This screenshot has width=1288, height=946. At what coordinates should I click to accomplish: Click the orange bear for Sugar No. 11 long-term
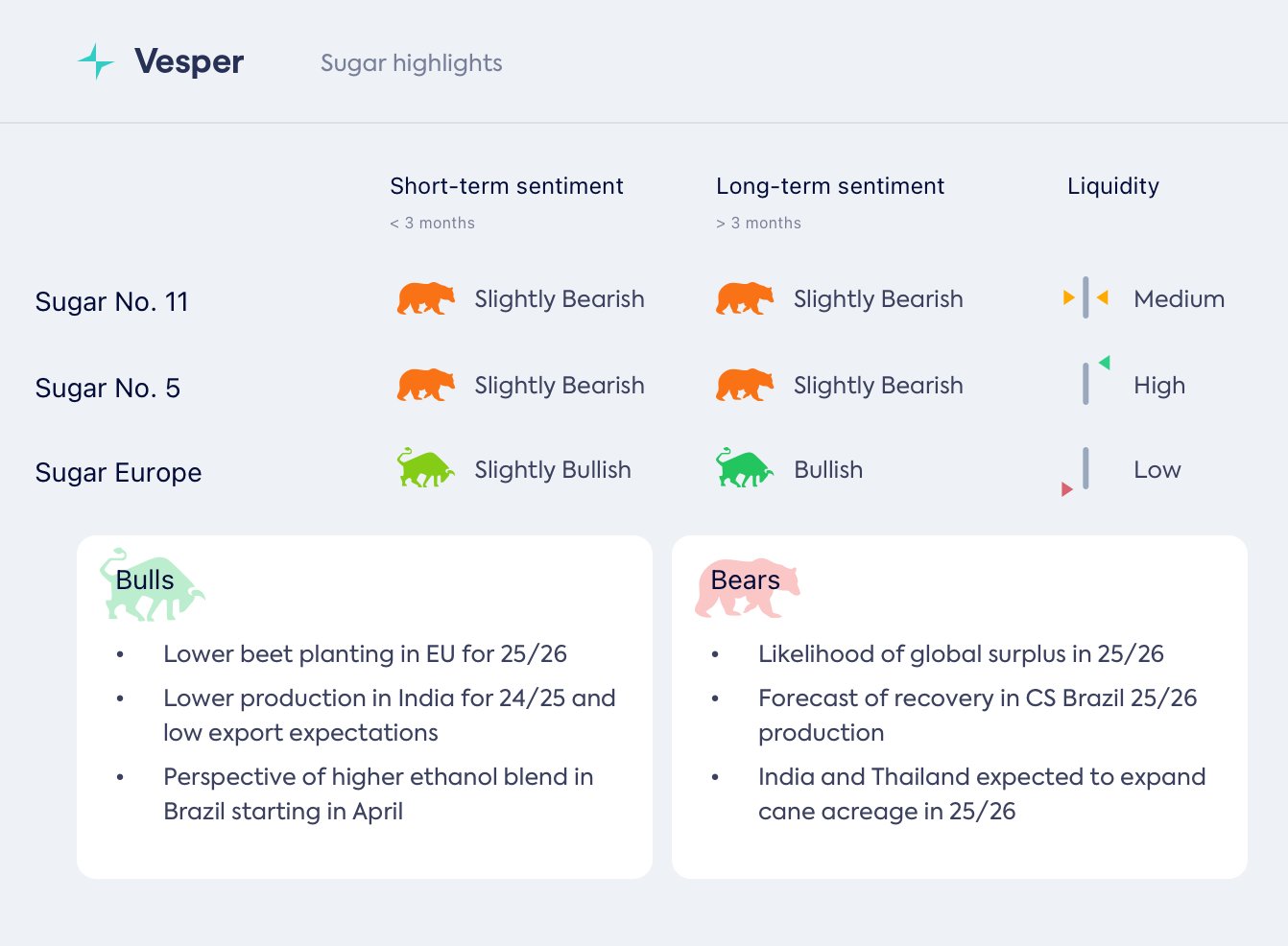point(744,298)
